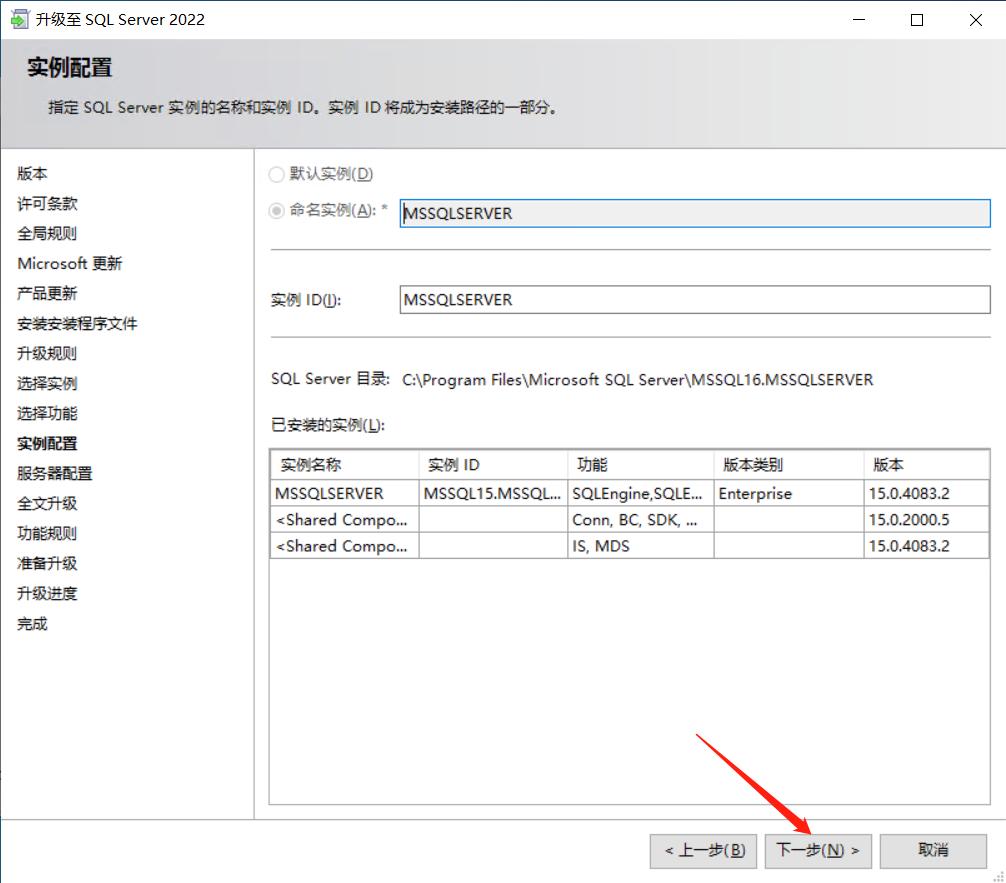Image resolution: width=1006 pixels, height=883 pixels.
Task: Select the 默认实例(D) radio button
Action: [x=276, y=174]
